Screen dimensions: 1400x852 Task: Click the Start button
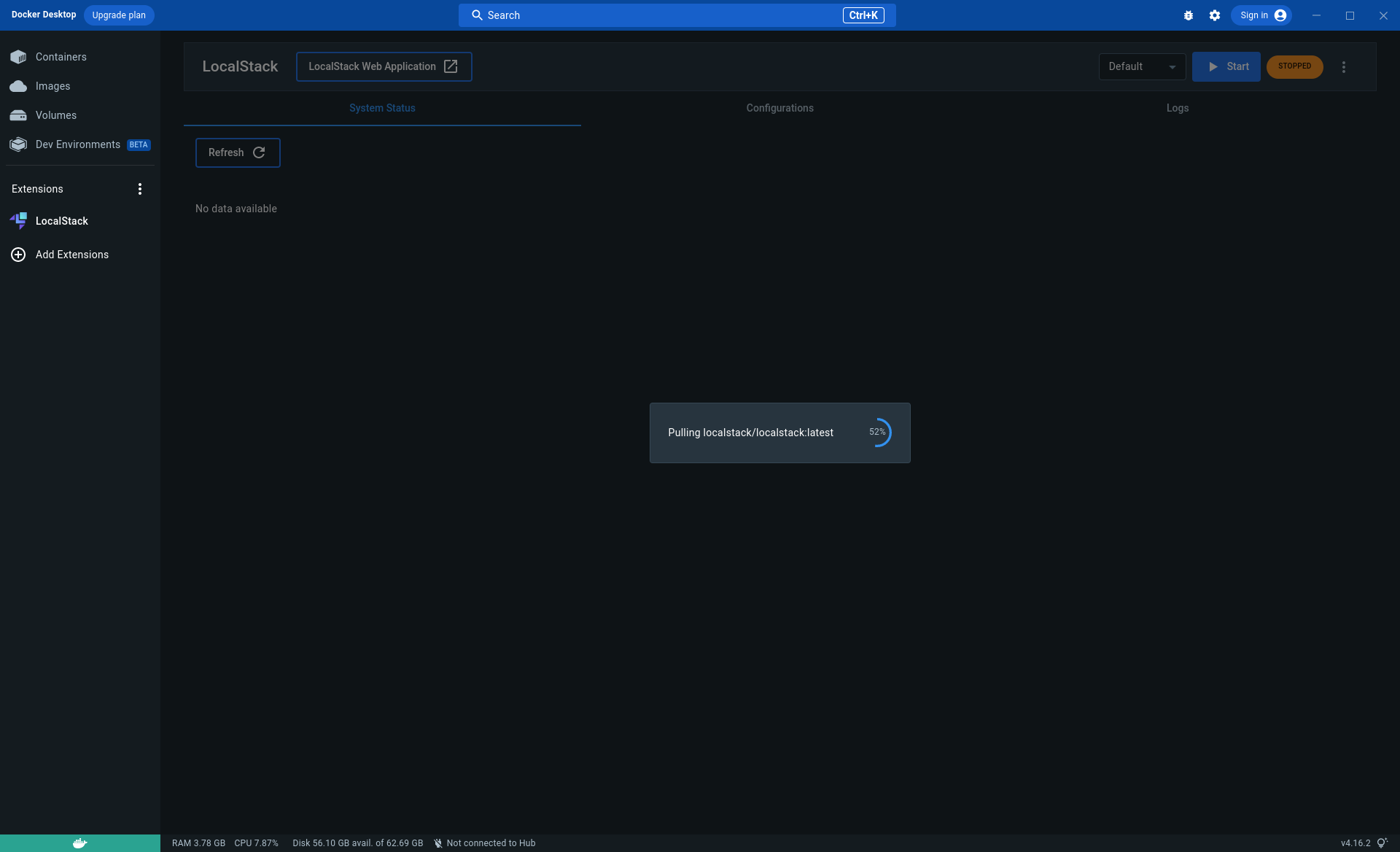(x=1226, y=66)
